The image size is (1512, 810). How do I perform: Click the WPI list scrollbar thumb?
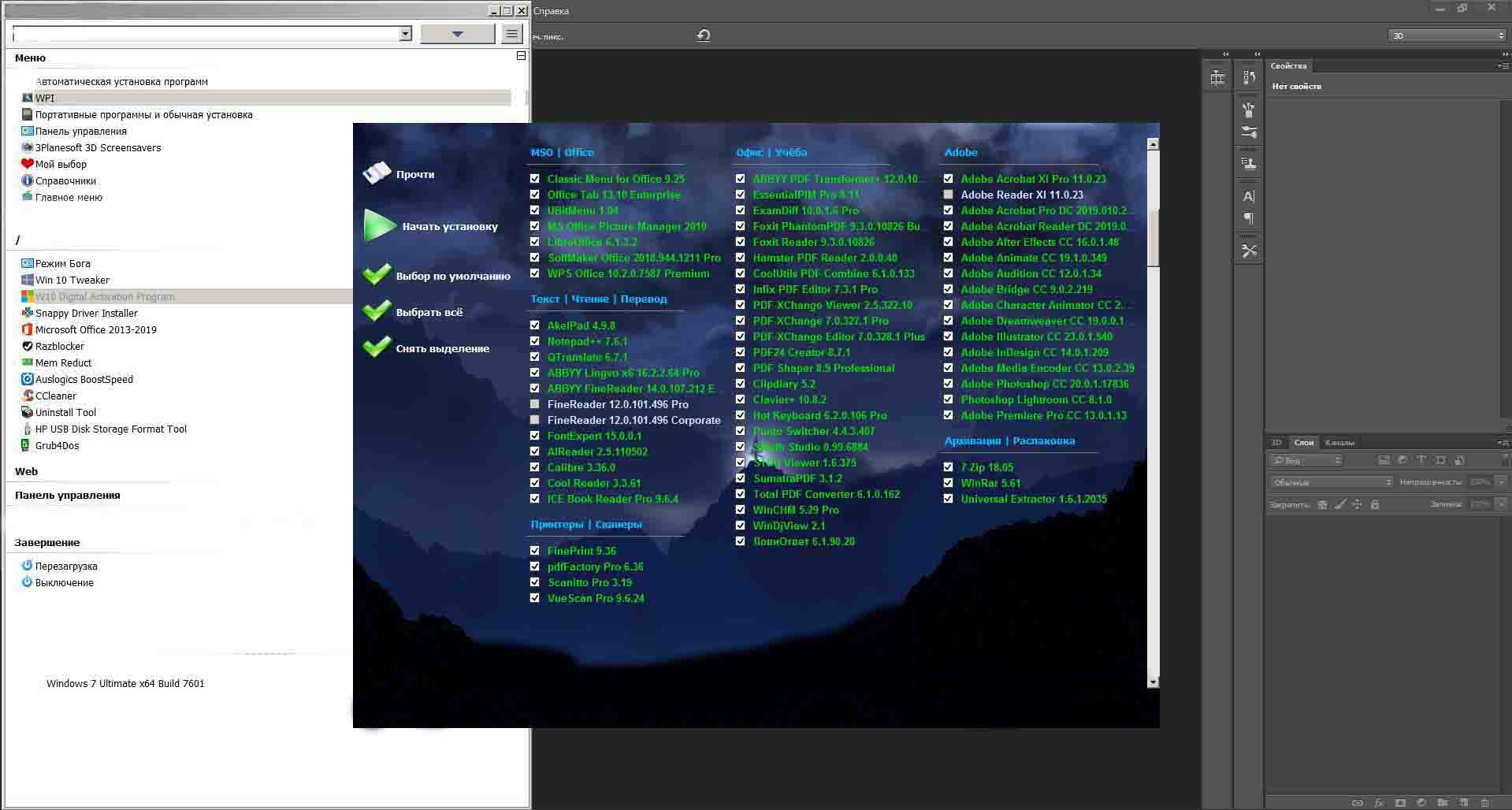(1153, 238)
